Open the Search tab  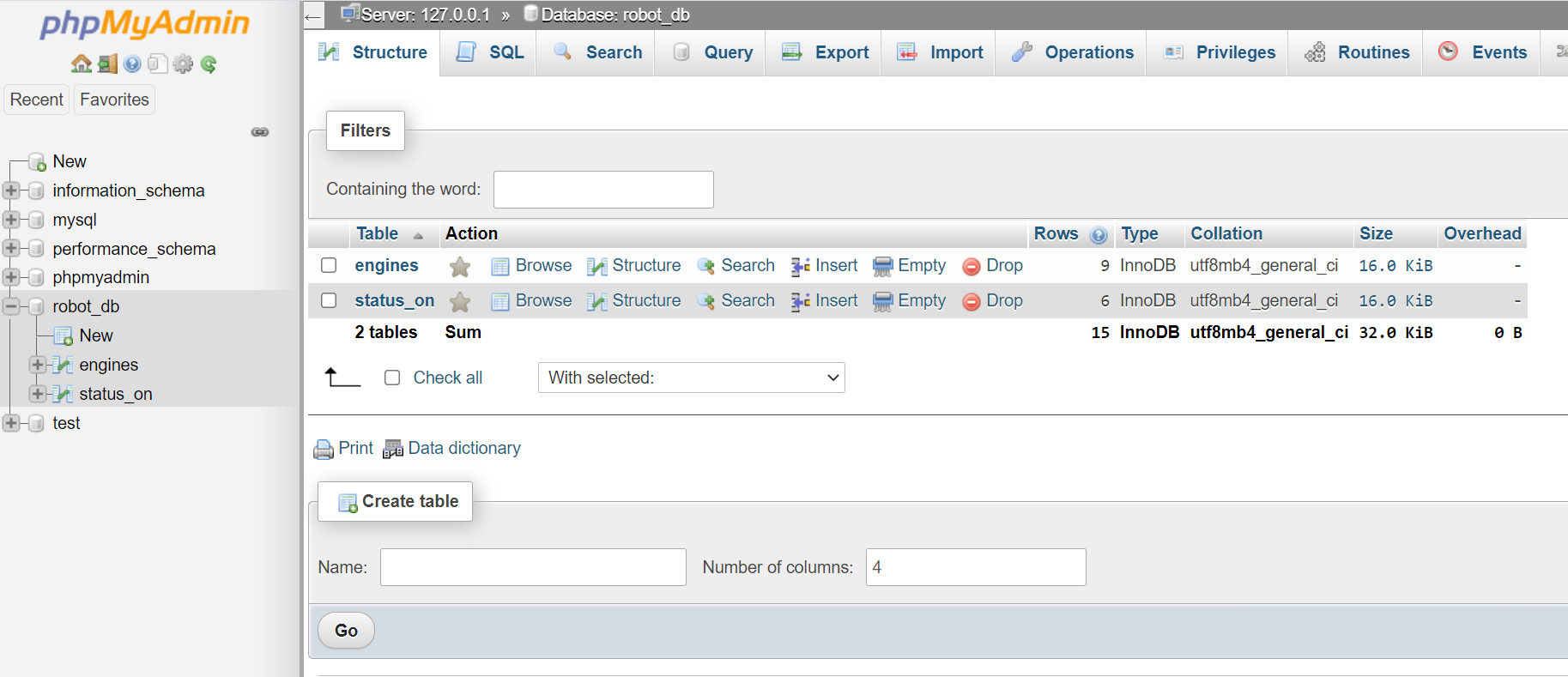point(596,52)
